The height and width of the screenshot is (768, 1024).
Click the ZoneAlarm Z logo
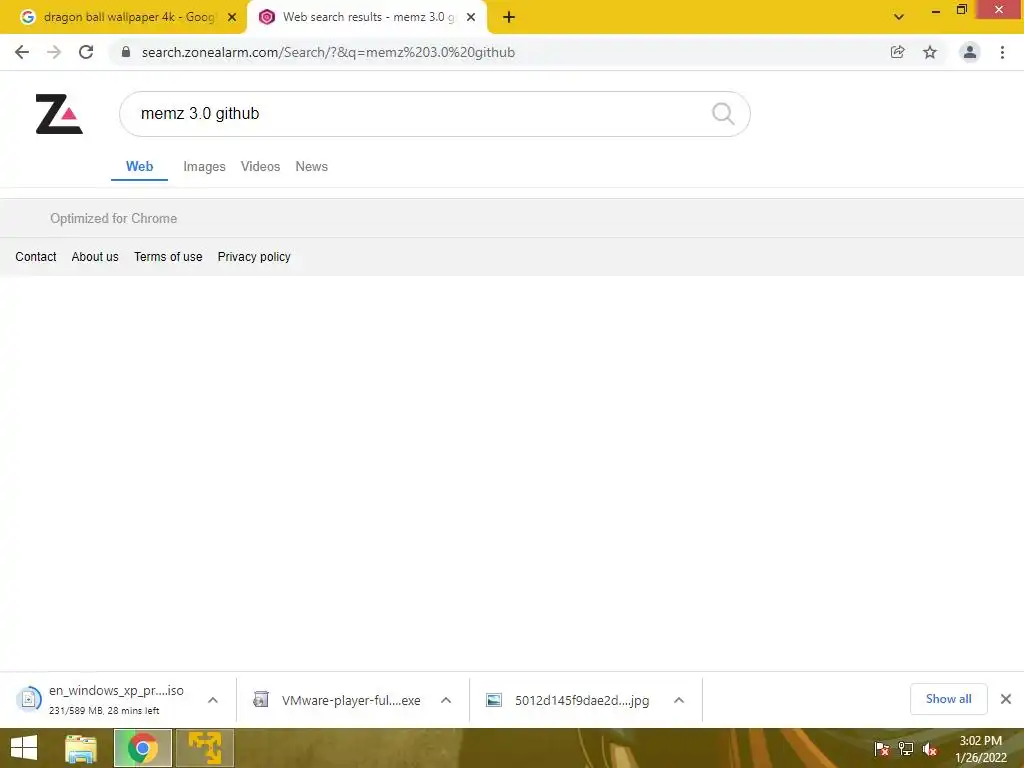pyautogui.click(x=59, y=114)
